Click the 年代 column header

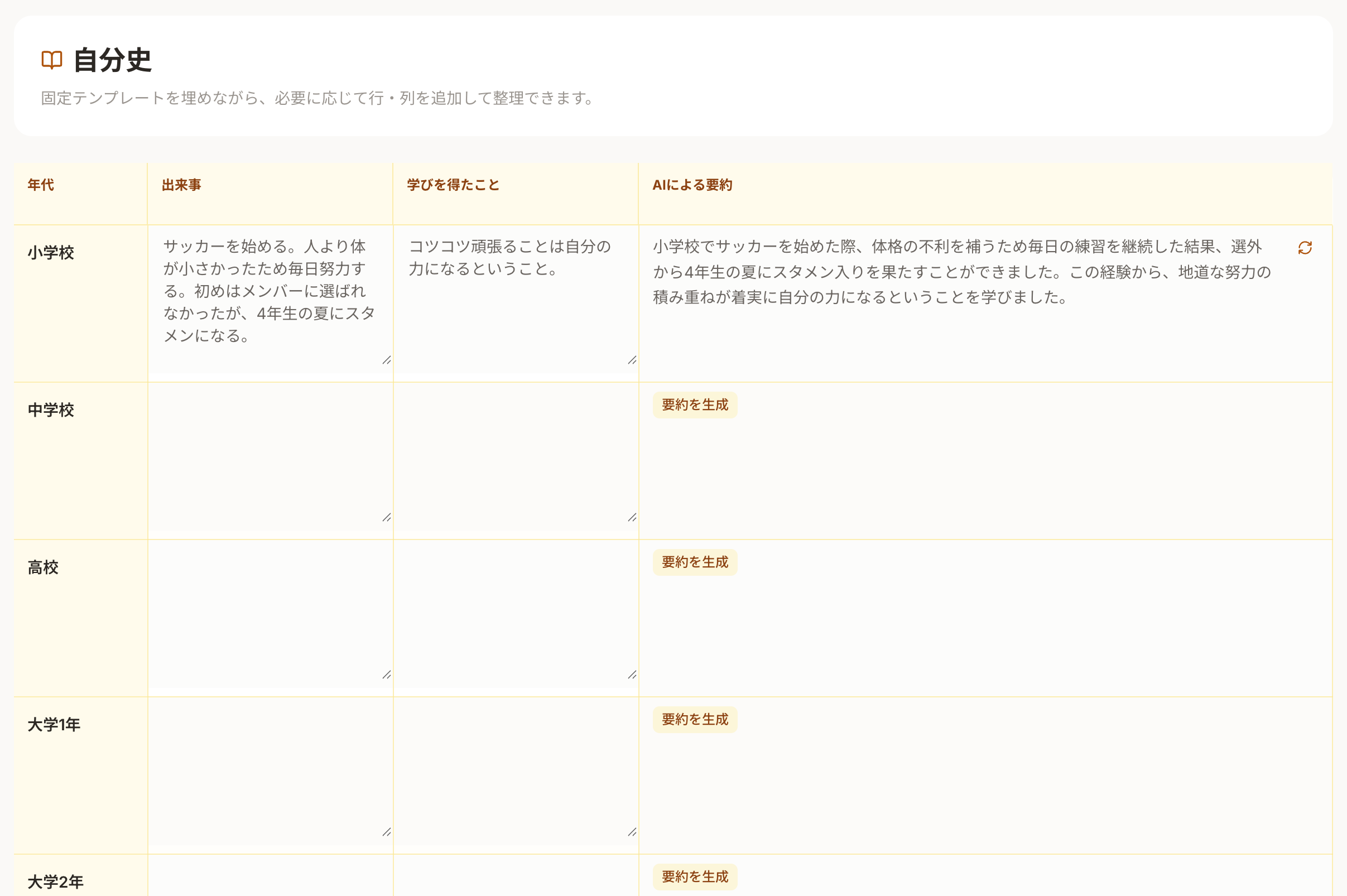coord(40,185)
